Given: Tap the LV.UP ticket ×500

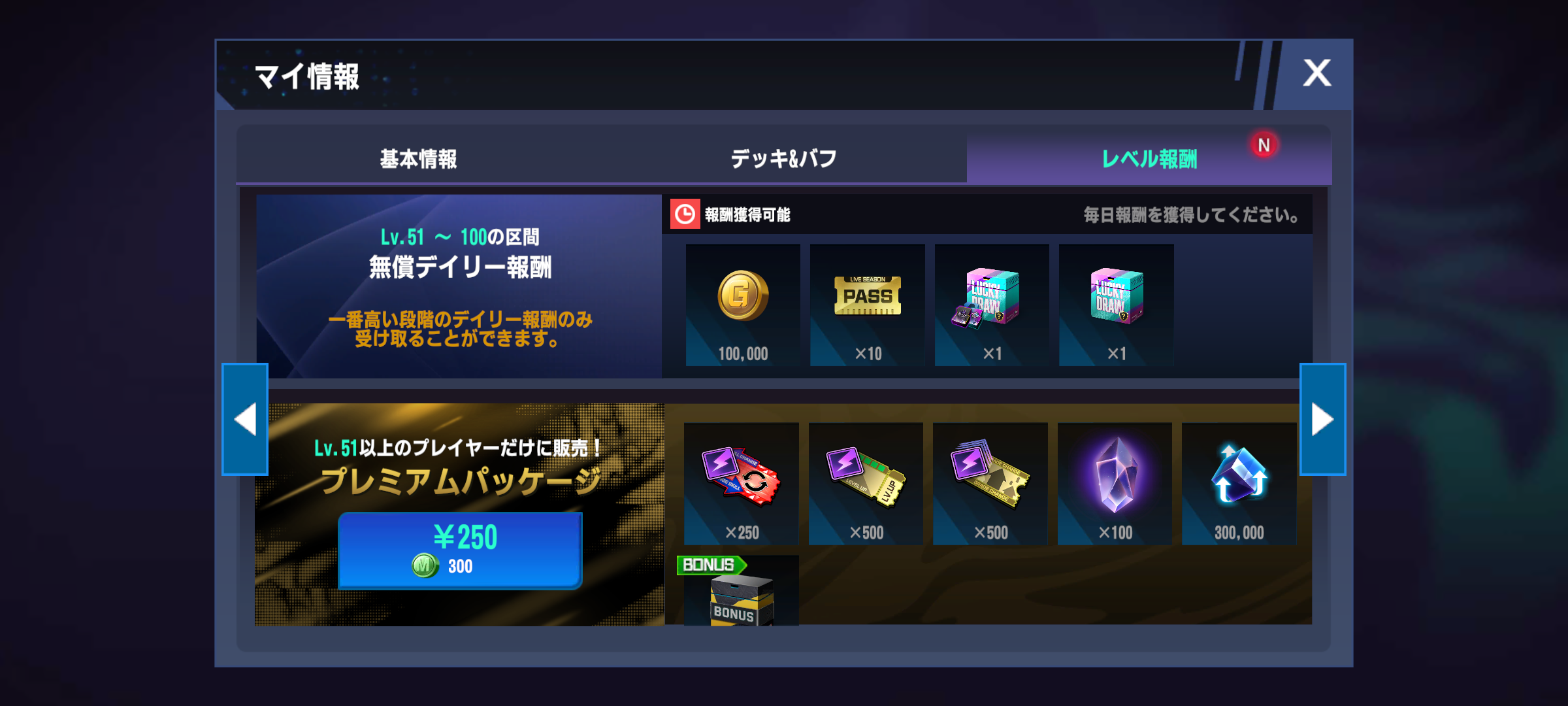Looking at the screenshot, I should pyautogui.click(x=866, y=484).
